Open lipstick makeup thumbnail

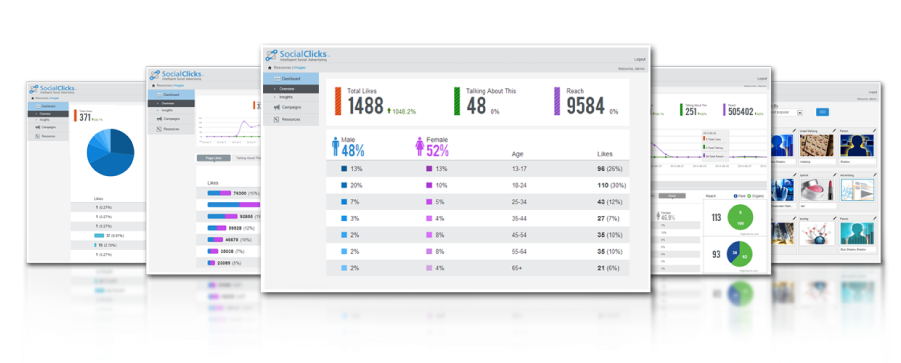[817, 189]
